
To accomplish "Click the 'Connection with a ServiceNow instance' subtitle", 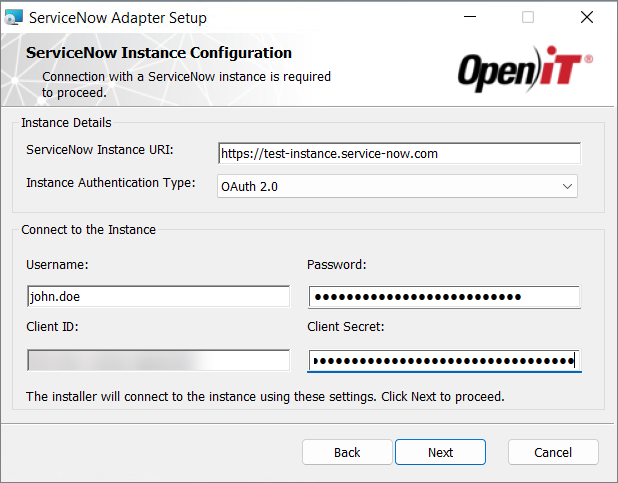I will click(186, 84).
